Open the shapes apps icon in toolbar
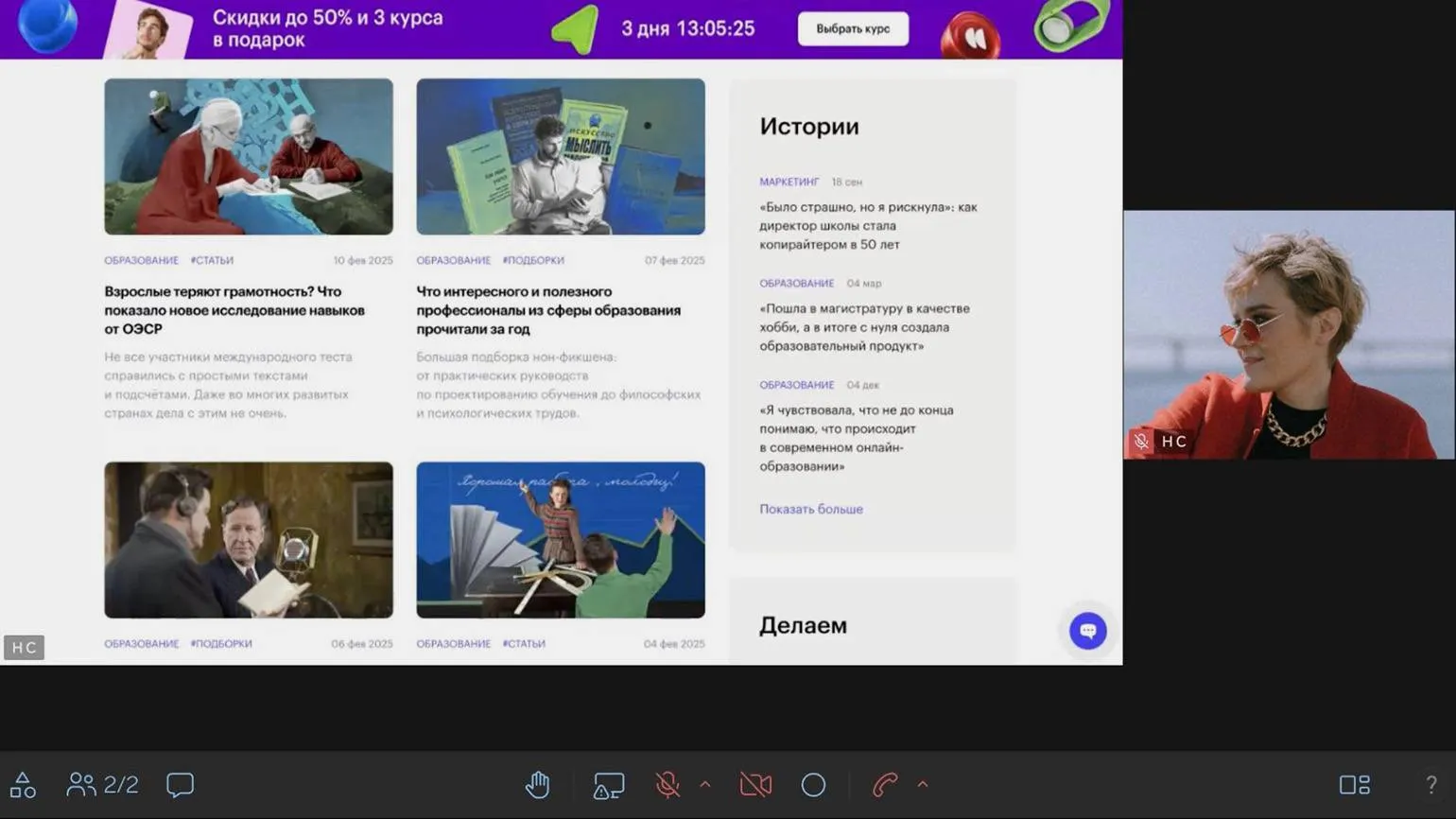Image resolution: width=1456 pixels, height=819 pixels. pyautogui.click(x=23, y=785)
